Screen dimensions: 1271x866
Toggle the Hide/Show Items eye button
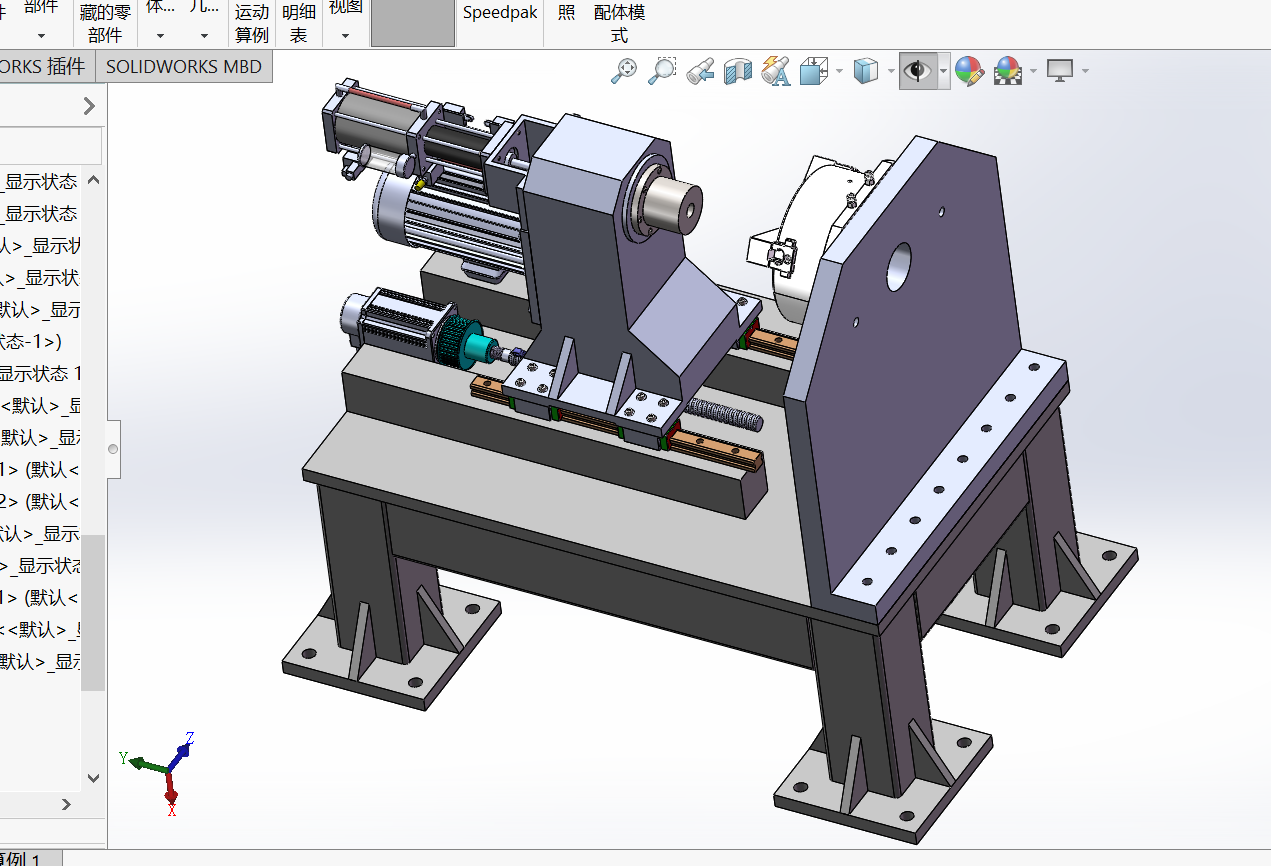coord(917,70)
